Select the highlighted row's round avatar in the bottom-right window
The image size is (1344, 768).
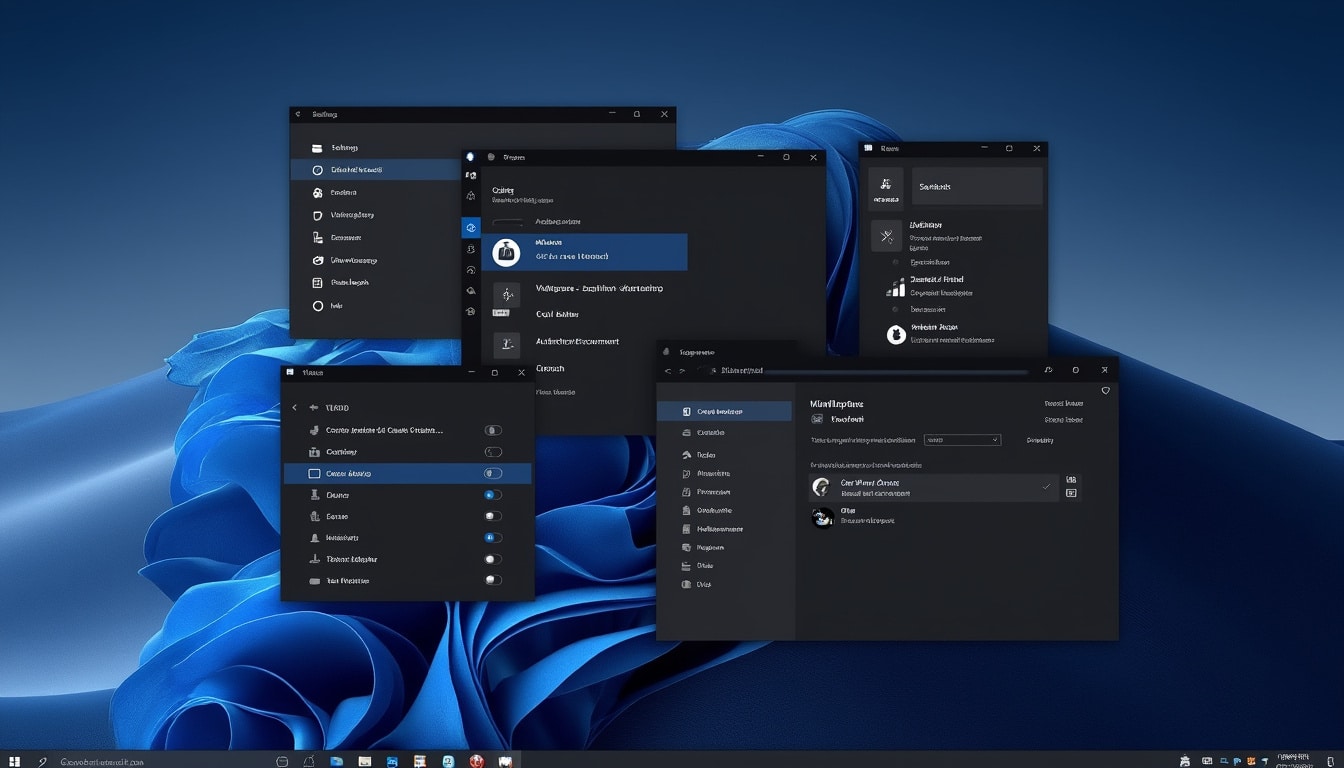[x=822, y=487]
